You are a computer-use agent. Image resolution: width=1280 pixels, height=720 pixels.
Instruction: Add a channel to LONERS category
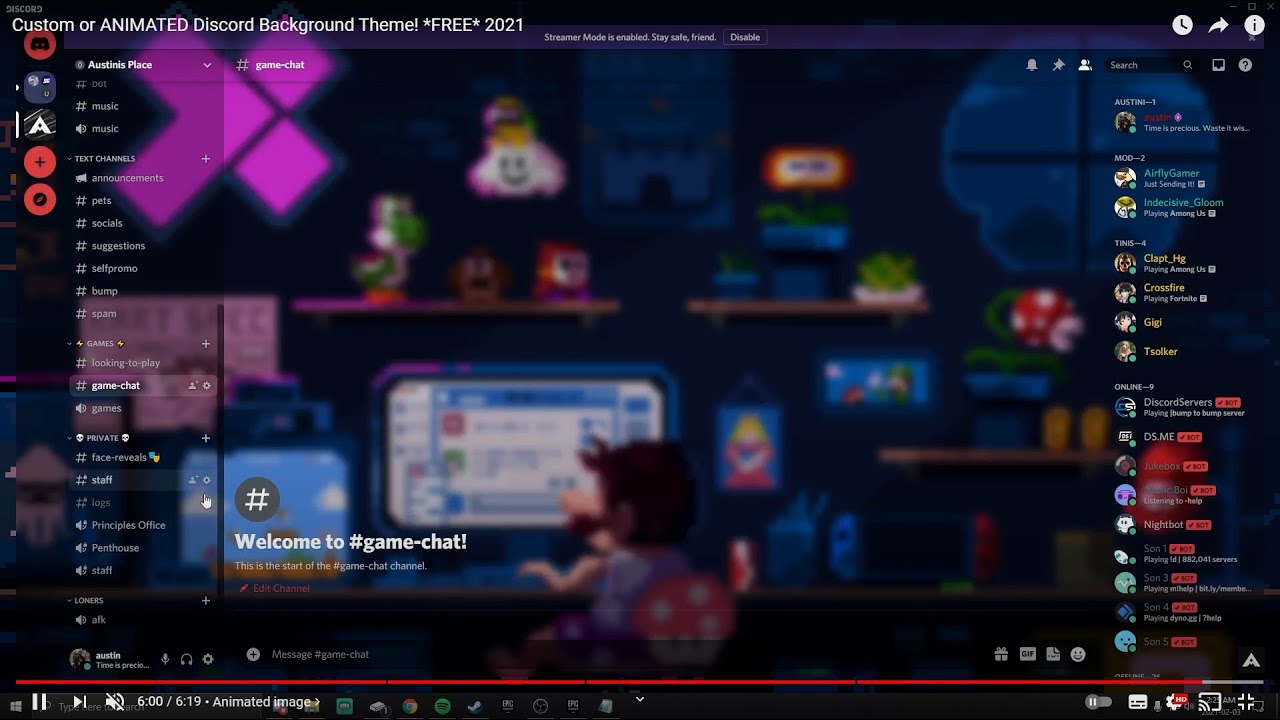click(206, 600)
